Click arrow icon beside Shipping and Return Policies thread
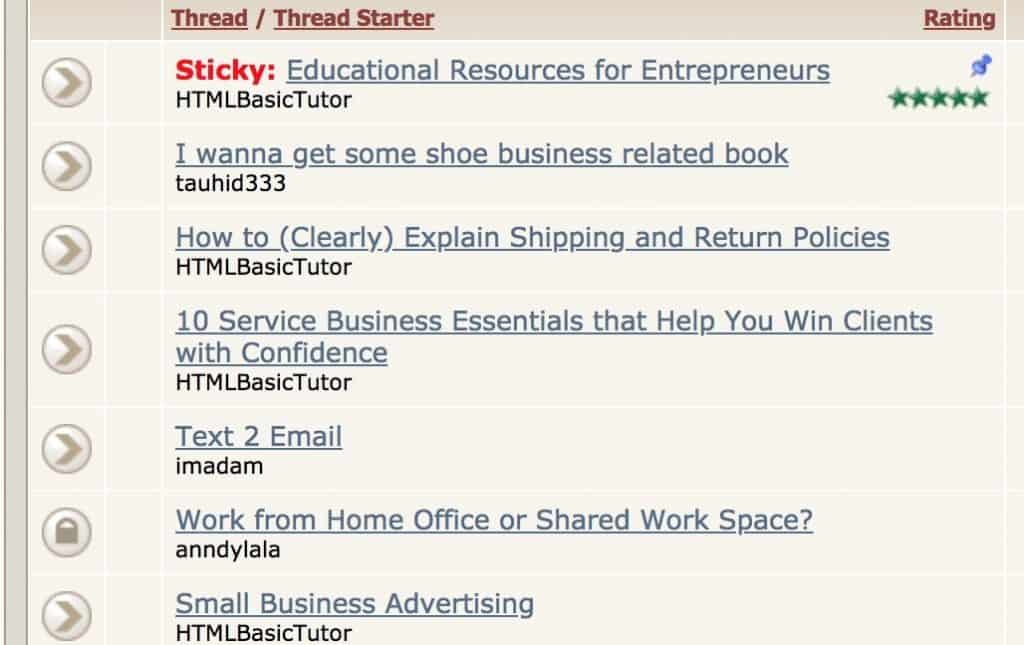 (67, 250)
